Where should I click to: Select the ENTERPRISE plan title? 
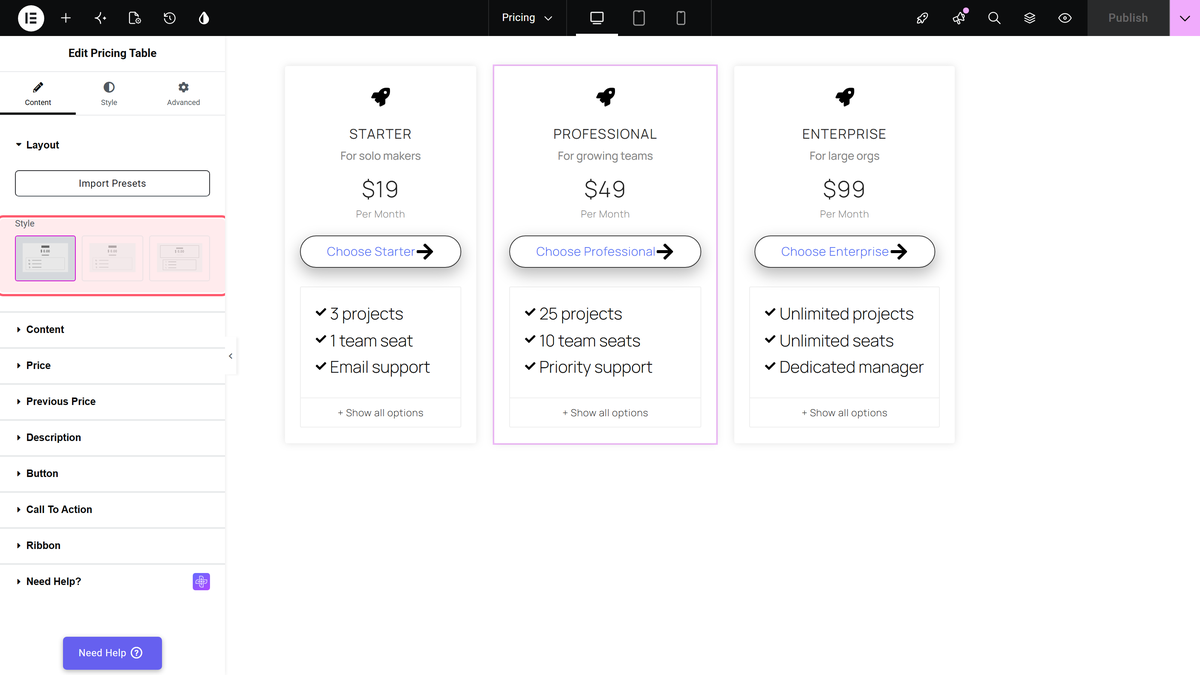coord(844,134)
